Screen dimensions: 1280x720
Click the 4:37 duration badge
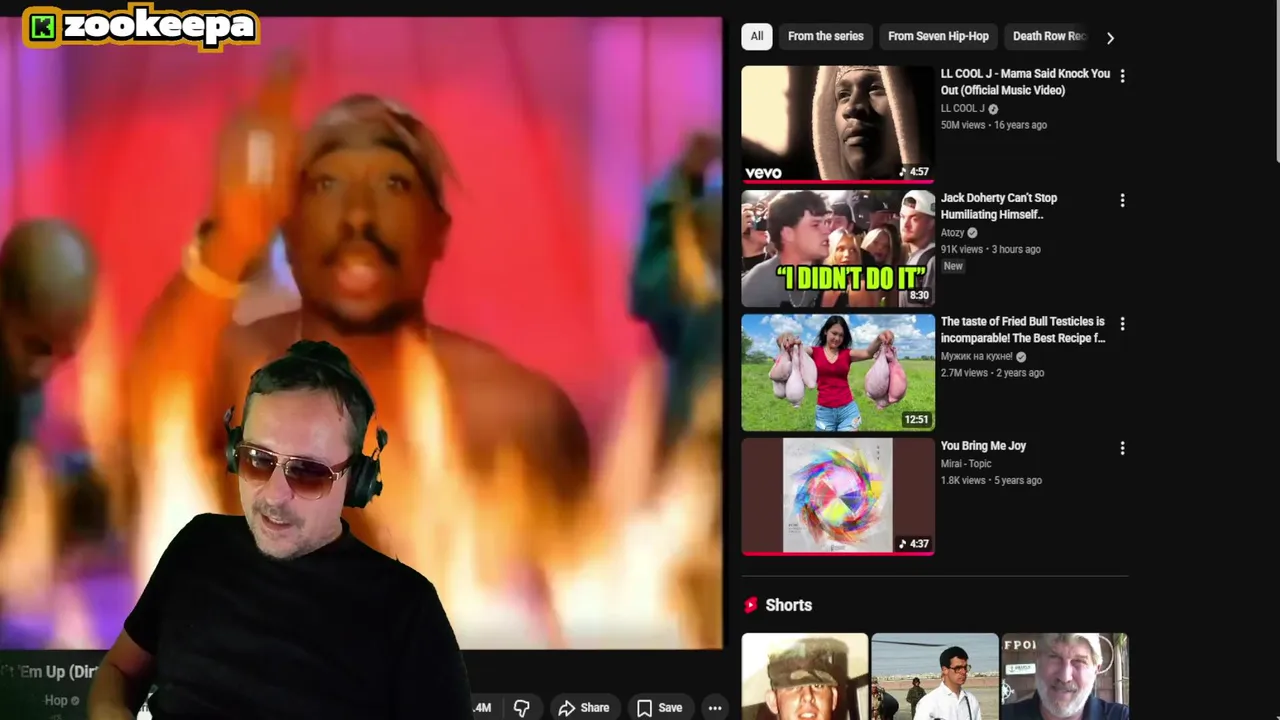[914, 544]
